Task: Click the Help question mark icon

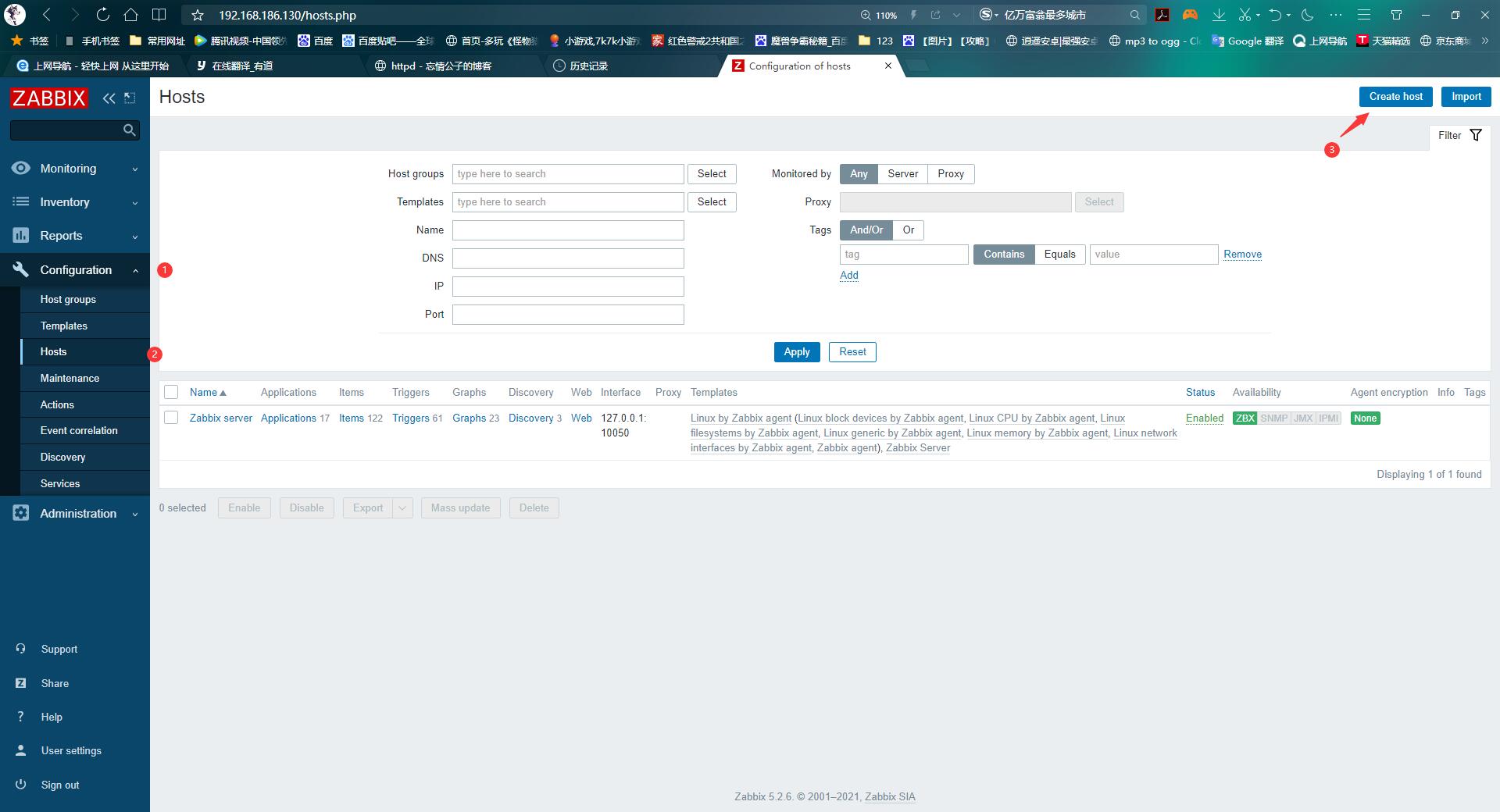Action: (x=21, y=717)
